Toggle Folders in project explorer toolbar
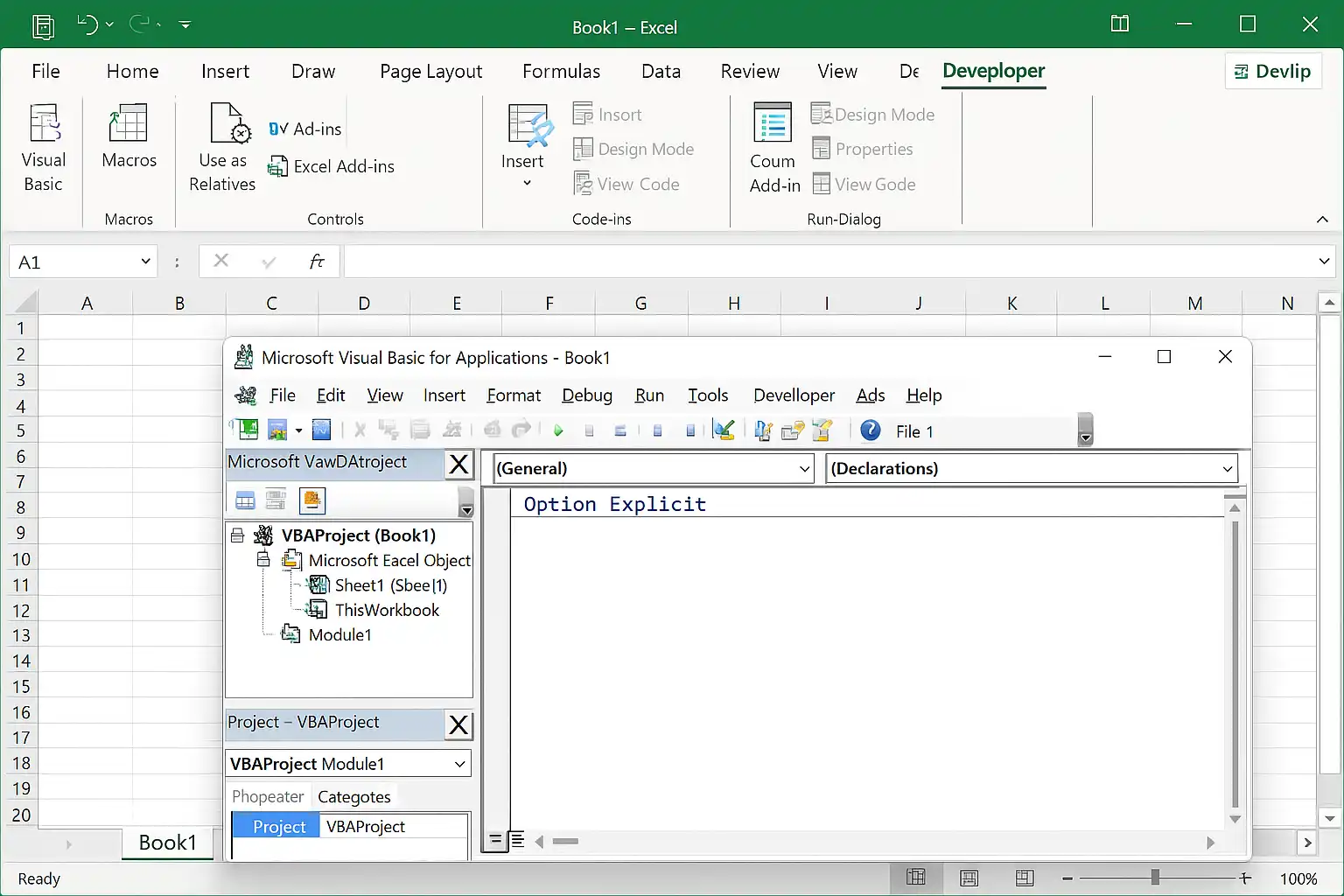 tap(311, 500)
